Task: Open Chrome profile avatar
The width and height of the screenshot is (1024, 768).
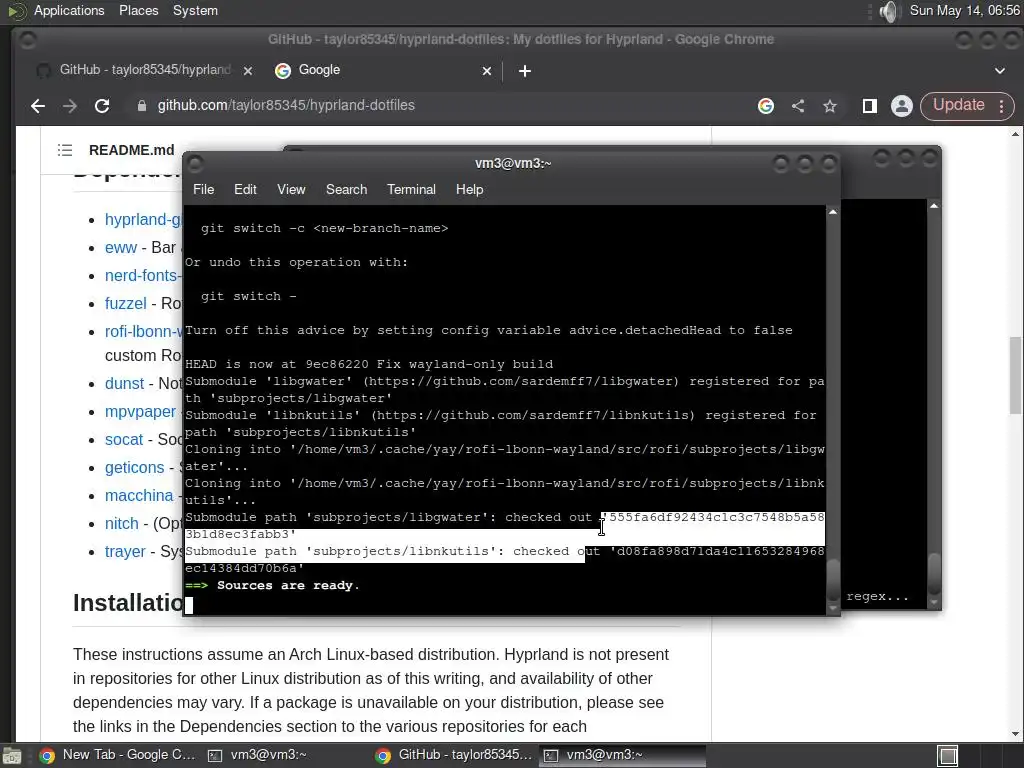Action: (902, 106)
